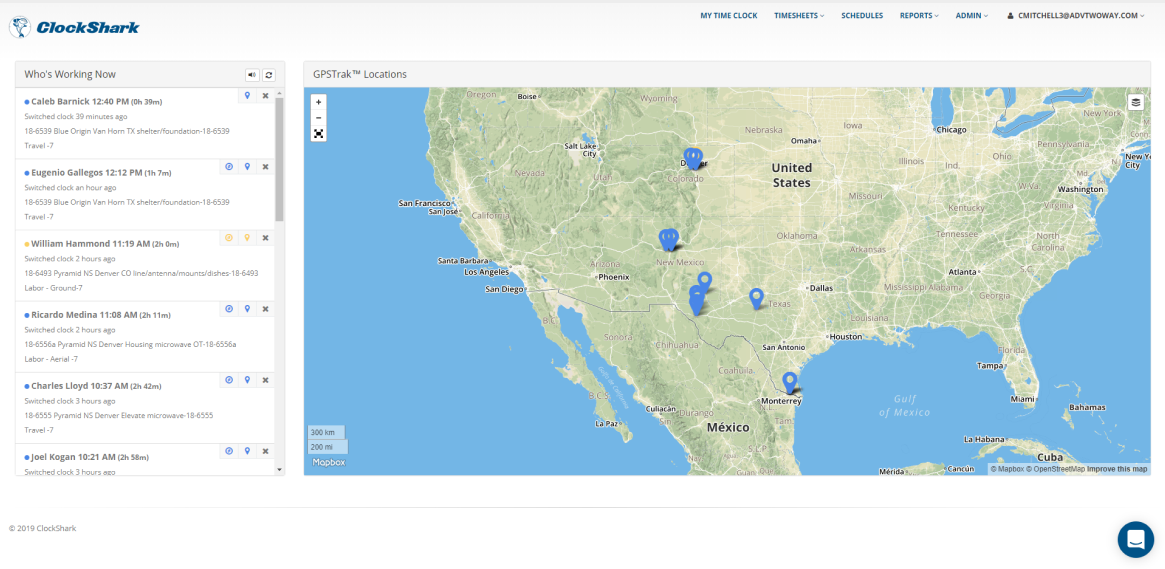Open the map layers selector
Viewport: 1165px width, 569px height.
1135,103
